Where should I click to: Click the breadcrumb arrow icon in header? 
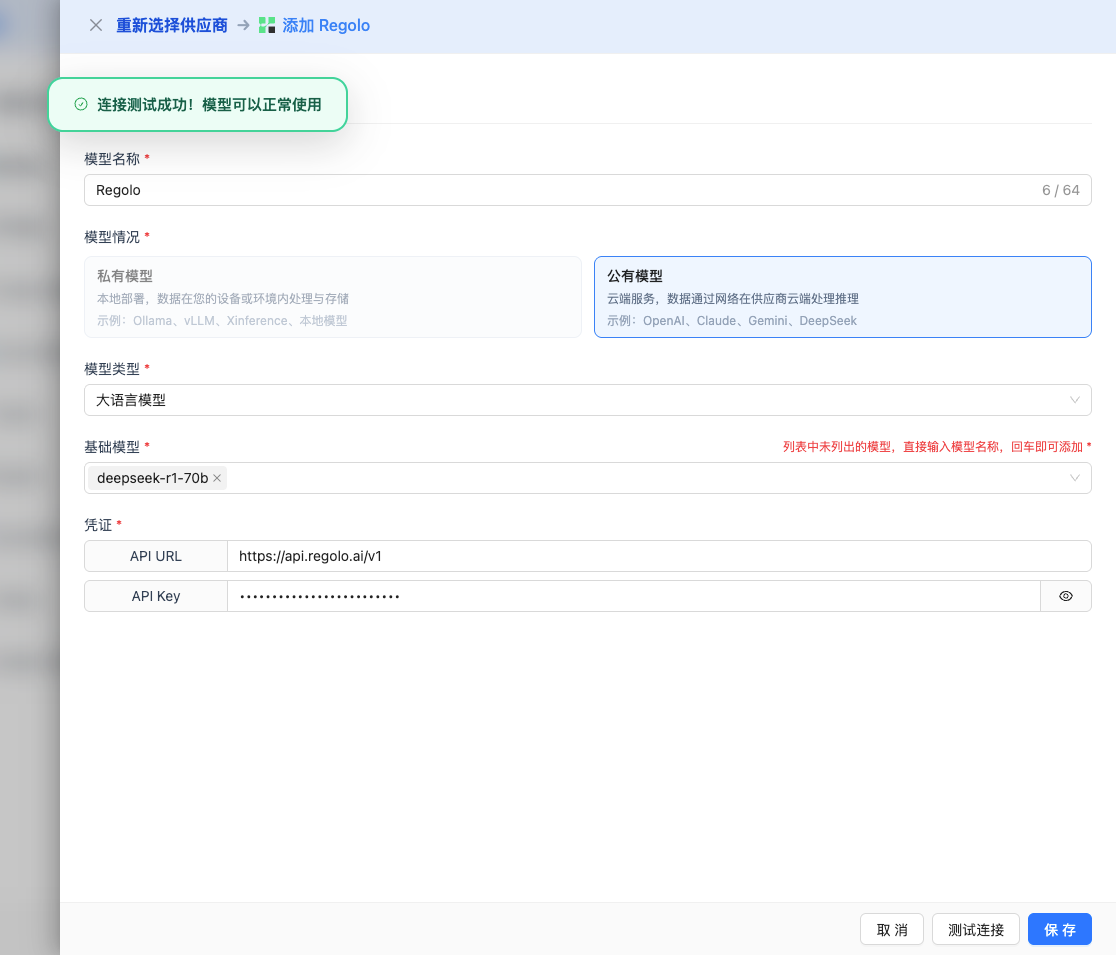243,26
